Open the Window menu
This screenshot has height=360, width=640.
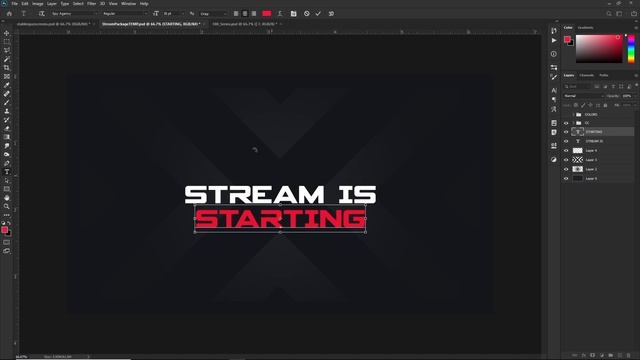click(129, 4)
